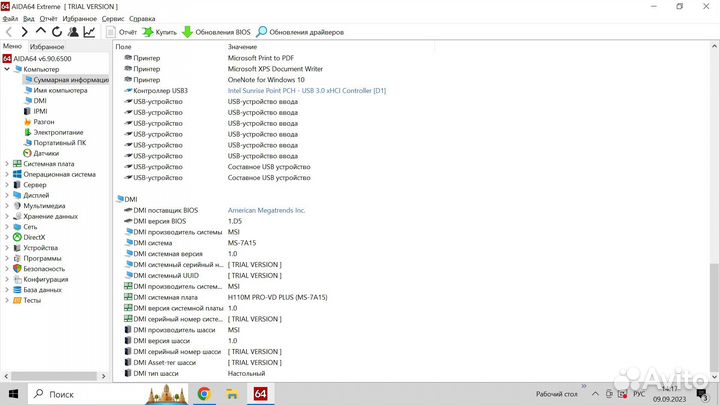Select Безопасность in the tree
This screenshot has height=405, width=720.
click(x=39, y=269)
